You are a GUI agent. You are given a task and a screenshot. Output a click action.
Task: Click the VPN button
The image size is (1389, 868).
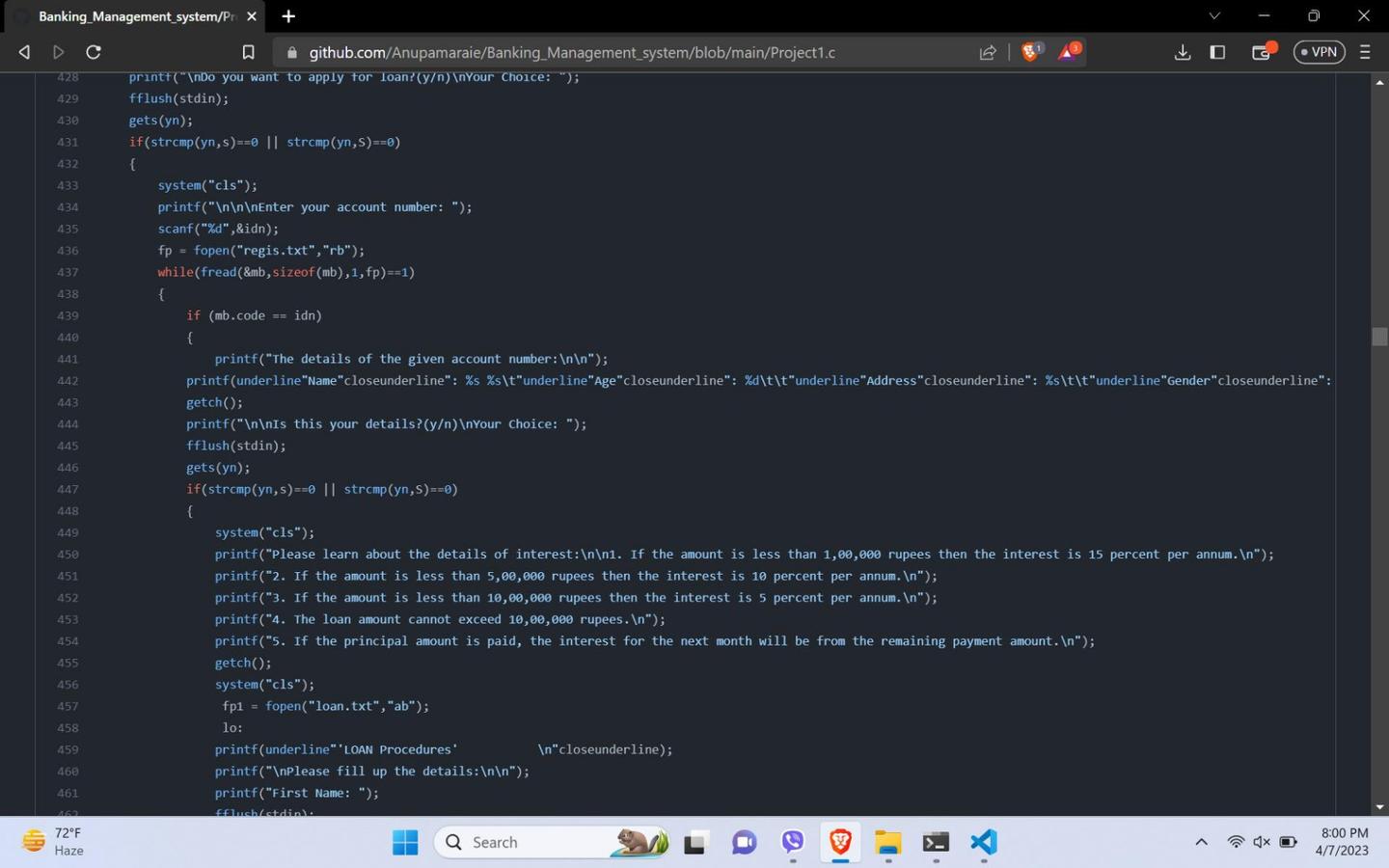[1319, 52]
